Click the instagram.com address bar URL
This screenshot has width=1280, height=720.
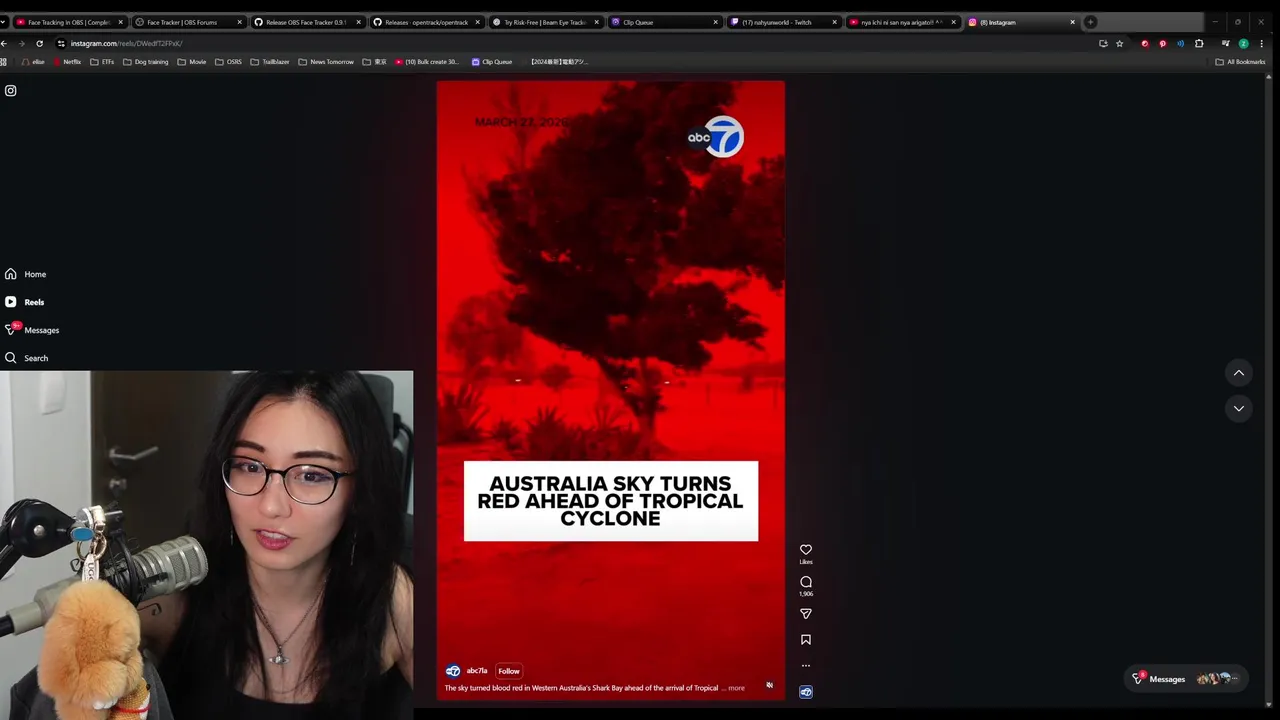(x=126, y=43)
